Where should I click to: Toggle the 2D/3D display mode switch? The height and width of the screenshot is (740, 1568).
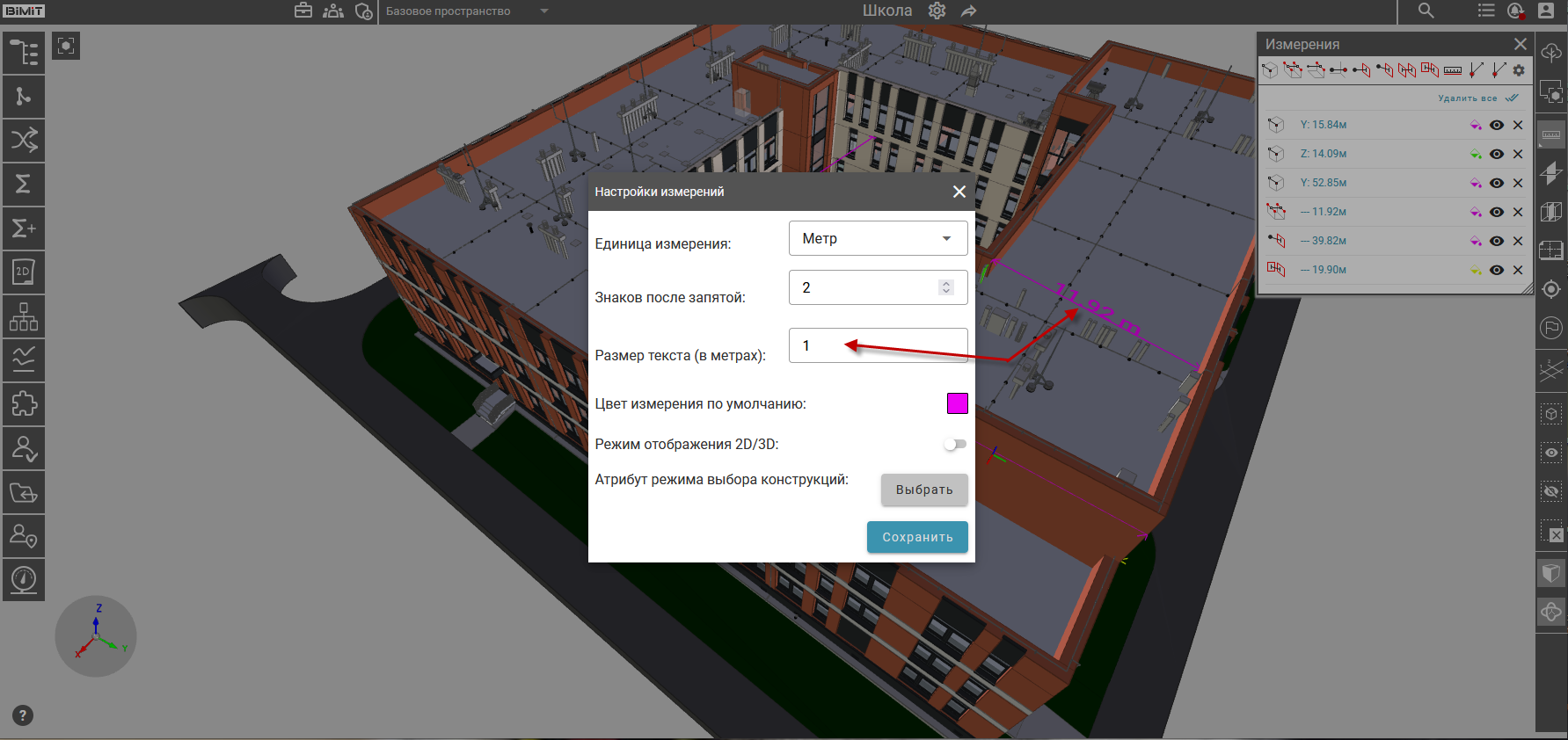tap(955, 445)
